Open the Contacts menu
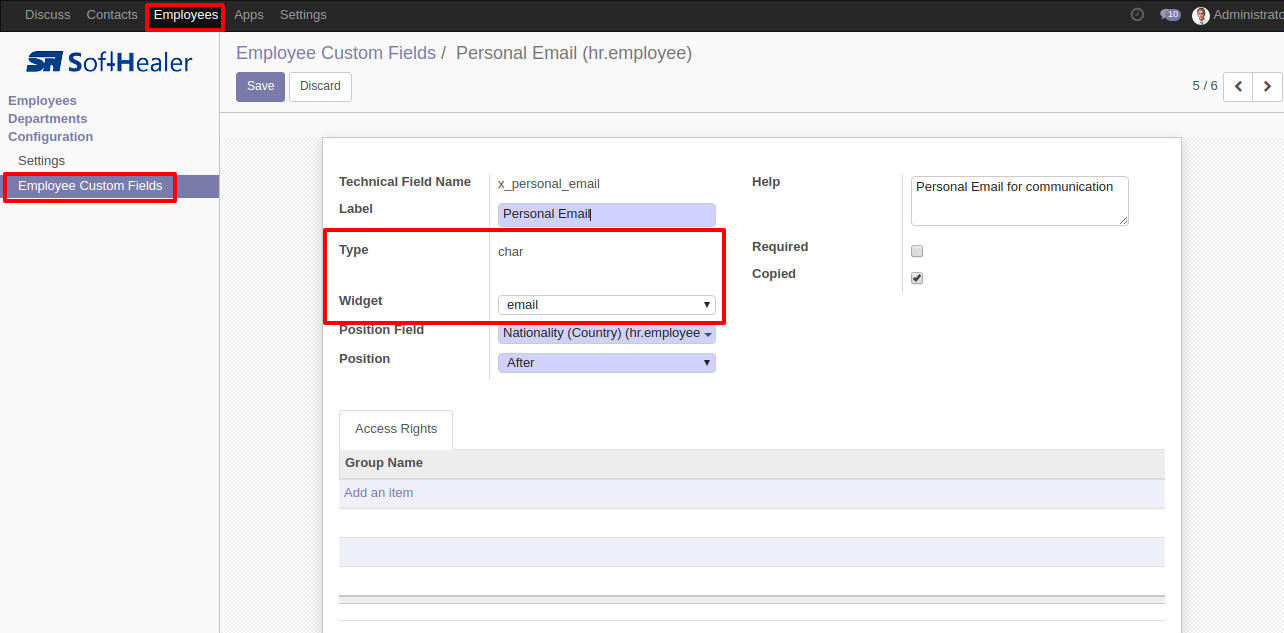 (112, 15)
